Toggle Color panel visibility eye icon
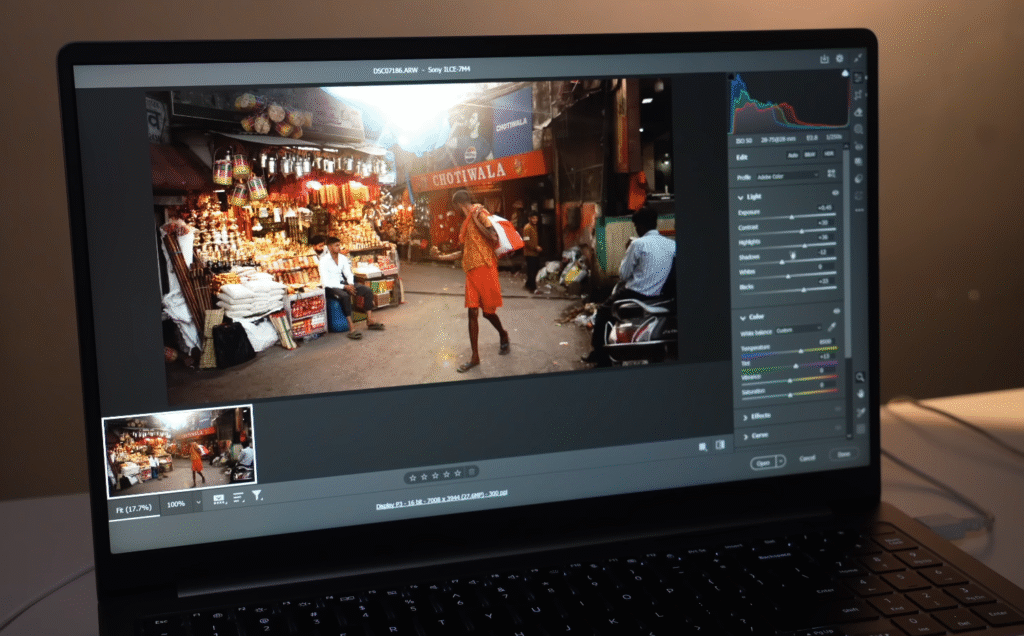The image size is (1024, 636). click(x=836, y=312)
